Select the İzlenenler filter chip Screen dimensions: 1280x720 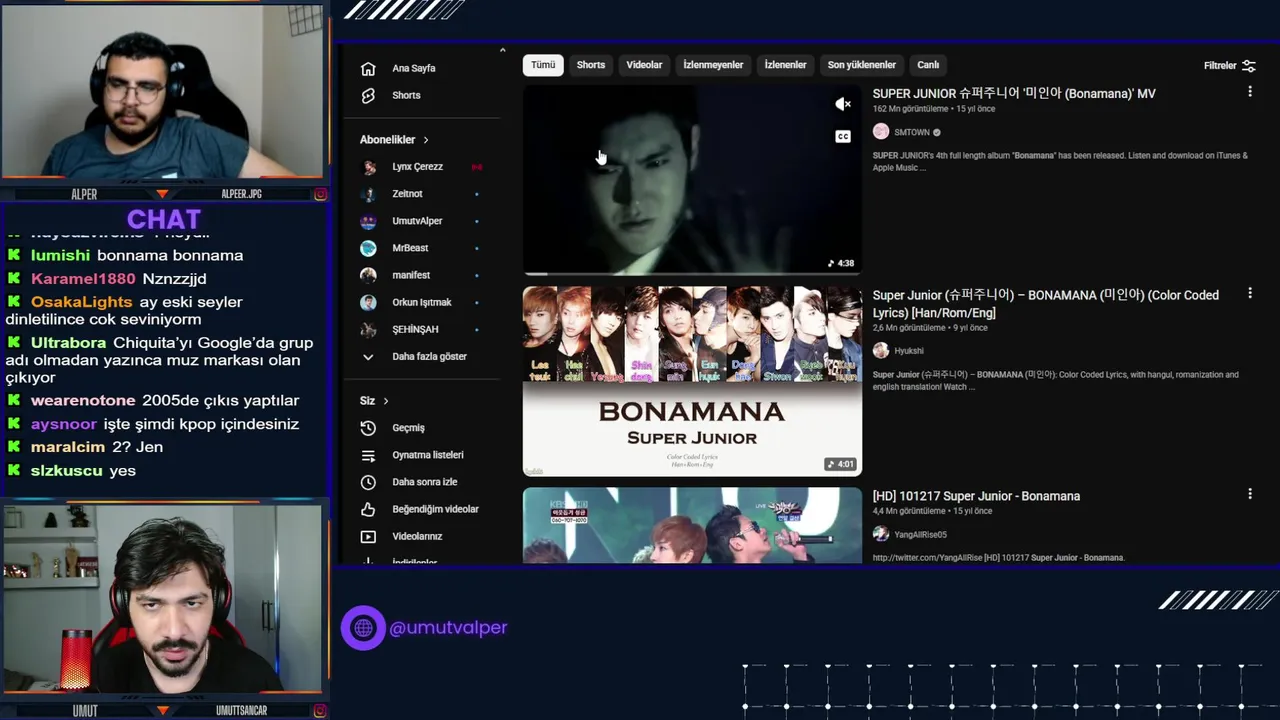785,65
